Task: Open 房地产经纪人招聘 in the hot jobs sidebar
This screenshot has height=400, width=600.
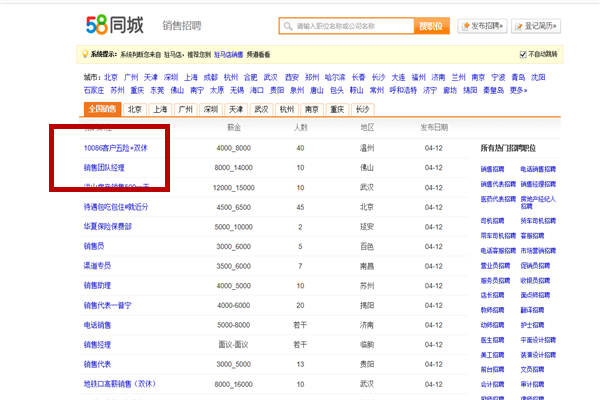Action: pos(538,202)
